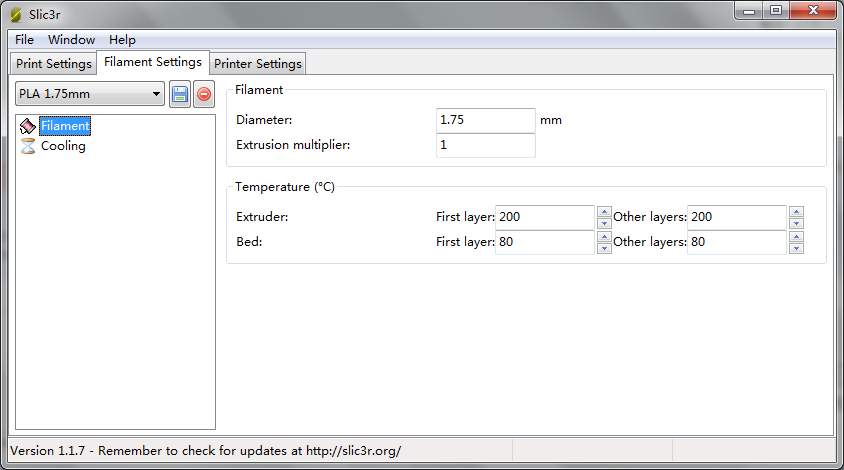Decrease bed first layer temperature
844x470 pixels.
click(604, 248)
